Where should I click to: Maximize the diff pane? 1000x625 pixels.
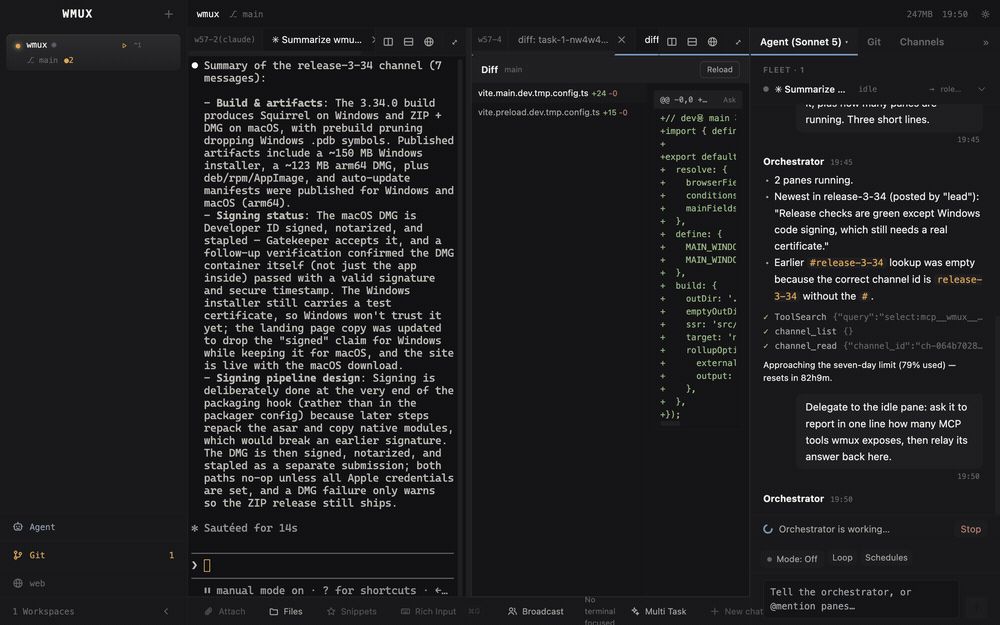coord(738,41)
